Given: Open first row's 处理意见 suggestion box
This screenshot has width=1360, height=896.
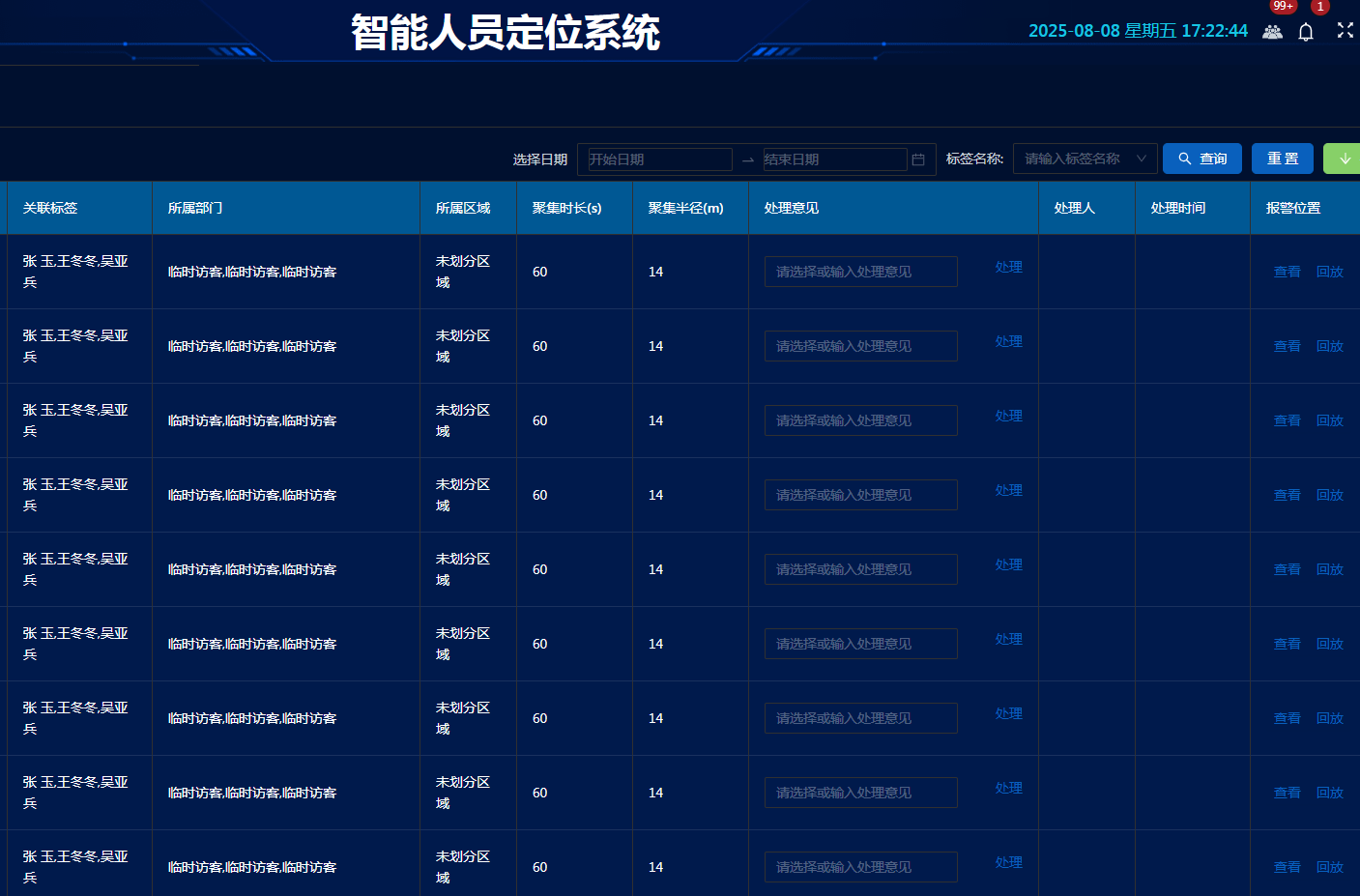Looking at the screenshot, I should pos(860,272).
